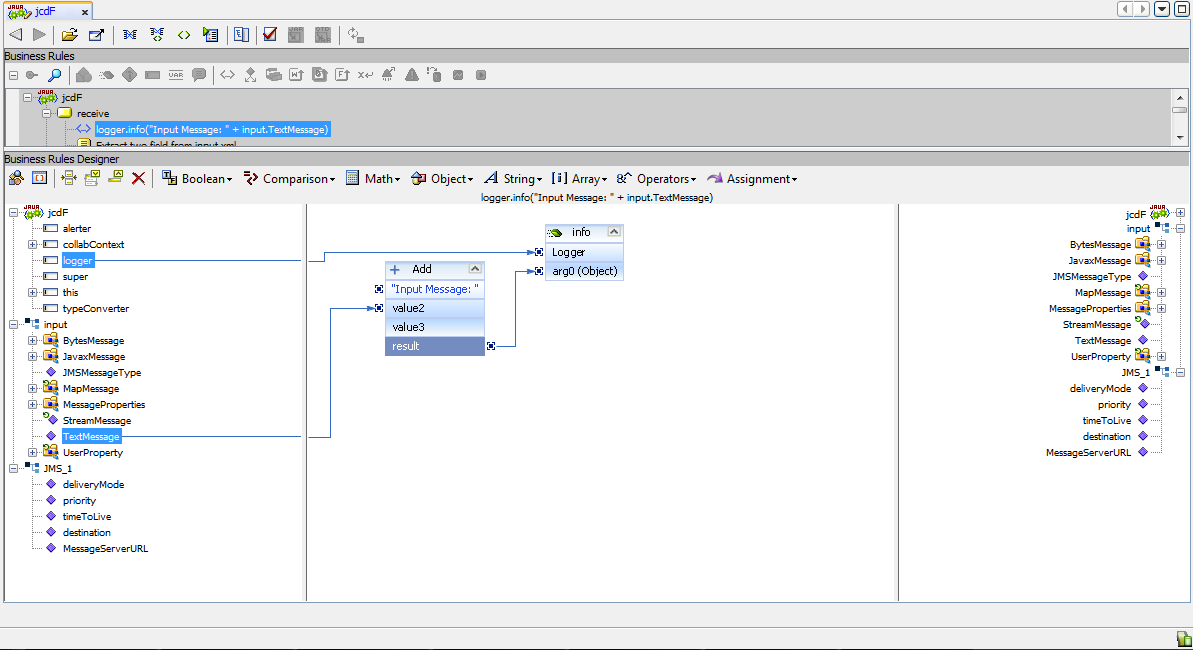Click the first Business Rules Designer icon

(16, 179)
